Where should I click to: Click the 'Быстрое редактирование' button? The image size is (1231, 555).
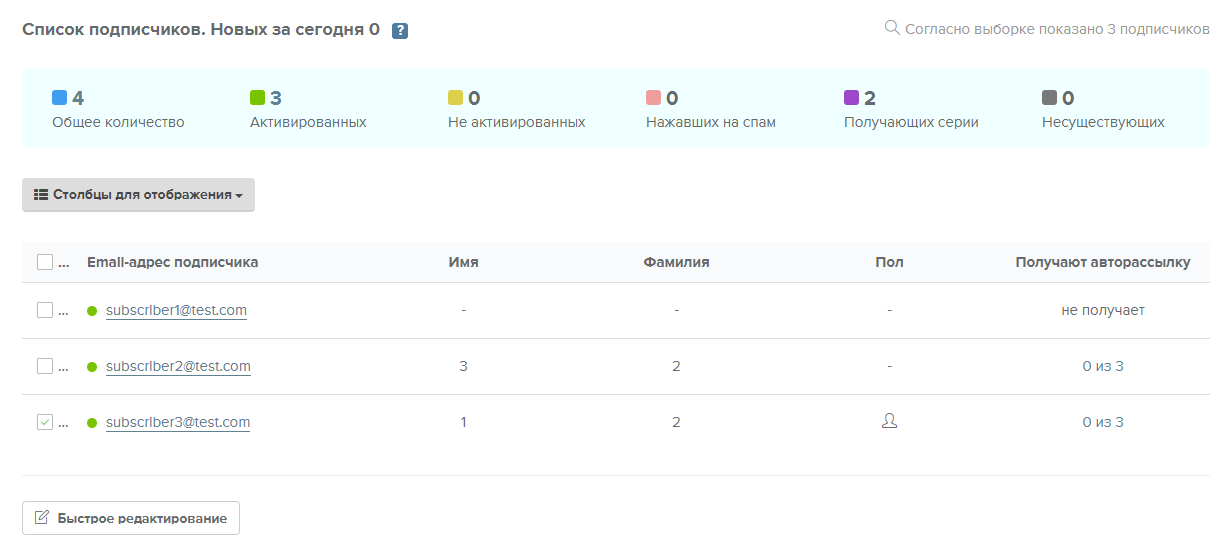131,518
